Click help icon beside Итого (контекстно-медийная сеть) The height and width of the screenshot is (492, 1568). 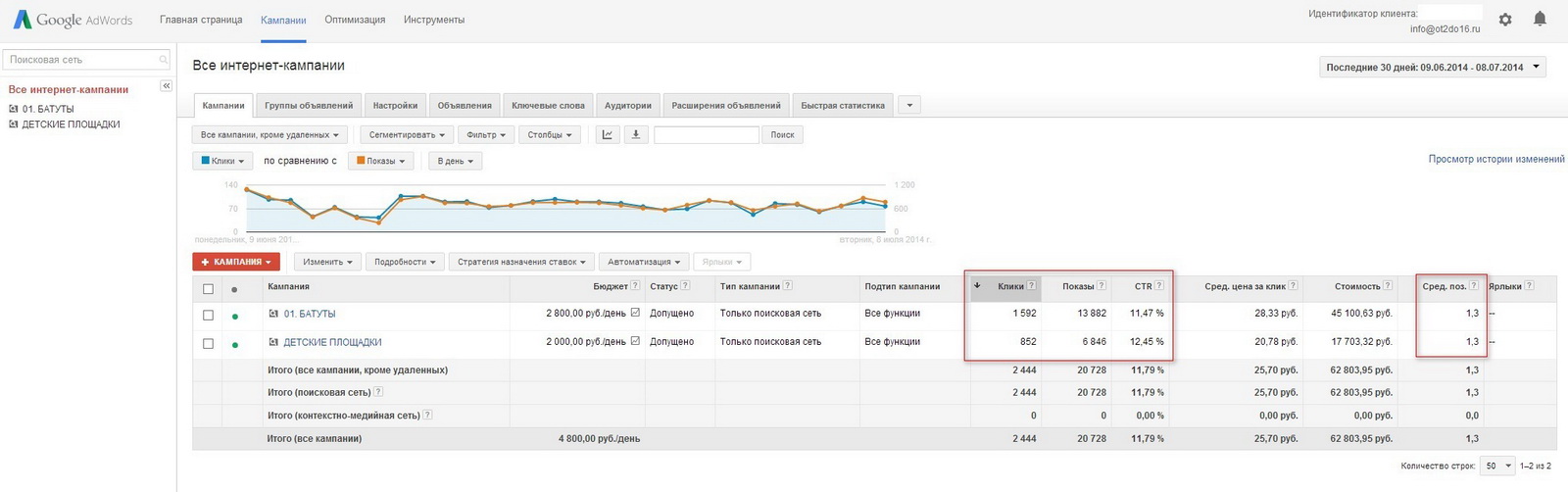tap(427, 416)
